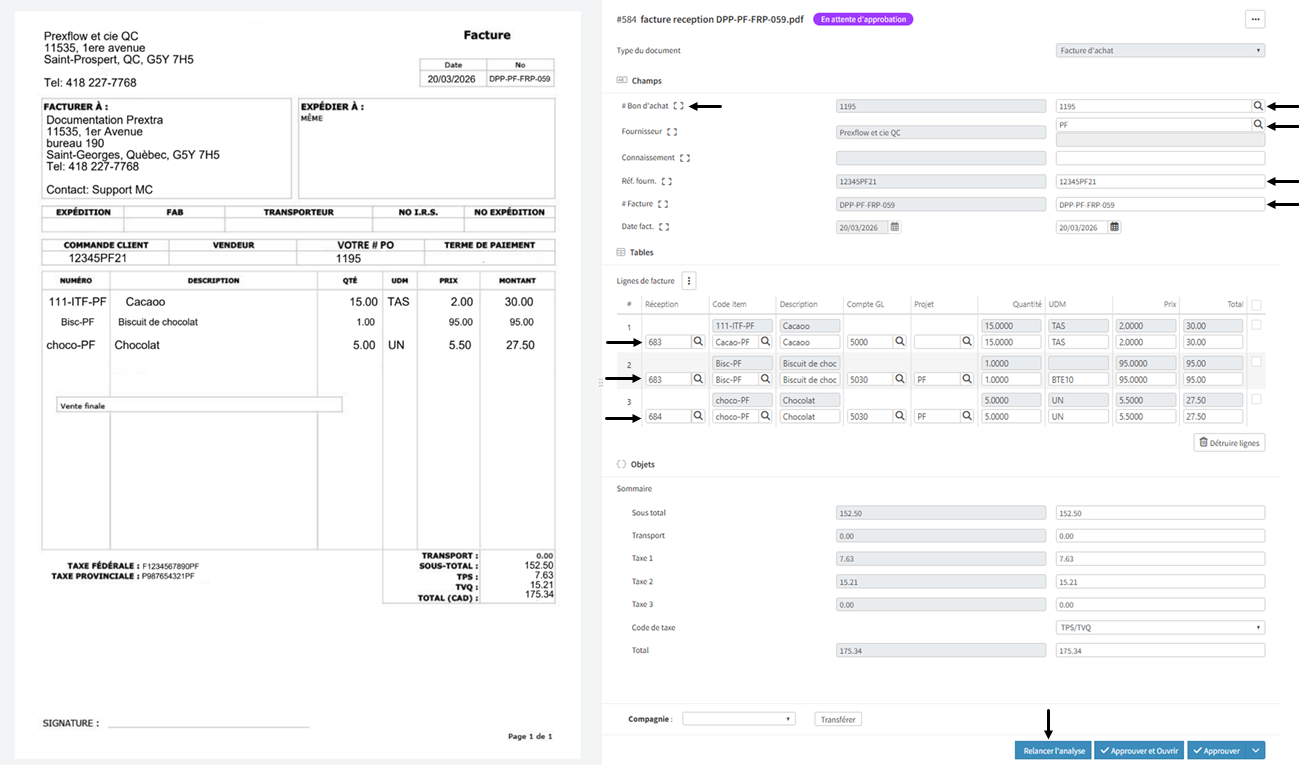This screenshot has height=765, width=1299.
Task: Click capture-region icon beside # Facture label
Action: coord(663,204)
